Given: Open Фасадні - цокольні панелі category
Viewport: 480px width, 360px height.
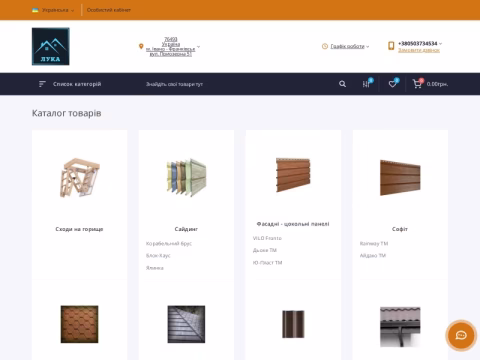Looking at the screenshot, I should point(293,224).
